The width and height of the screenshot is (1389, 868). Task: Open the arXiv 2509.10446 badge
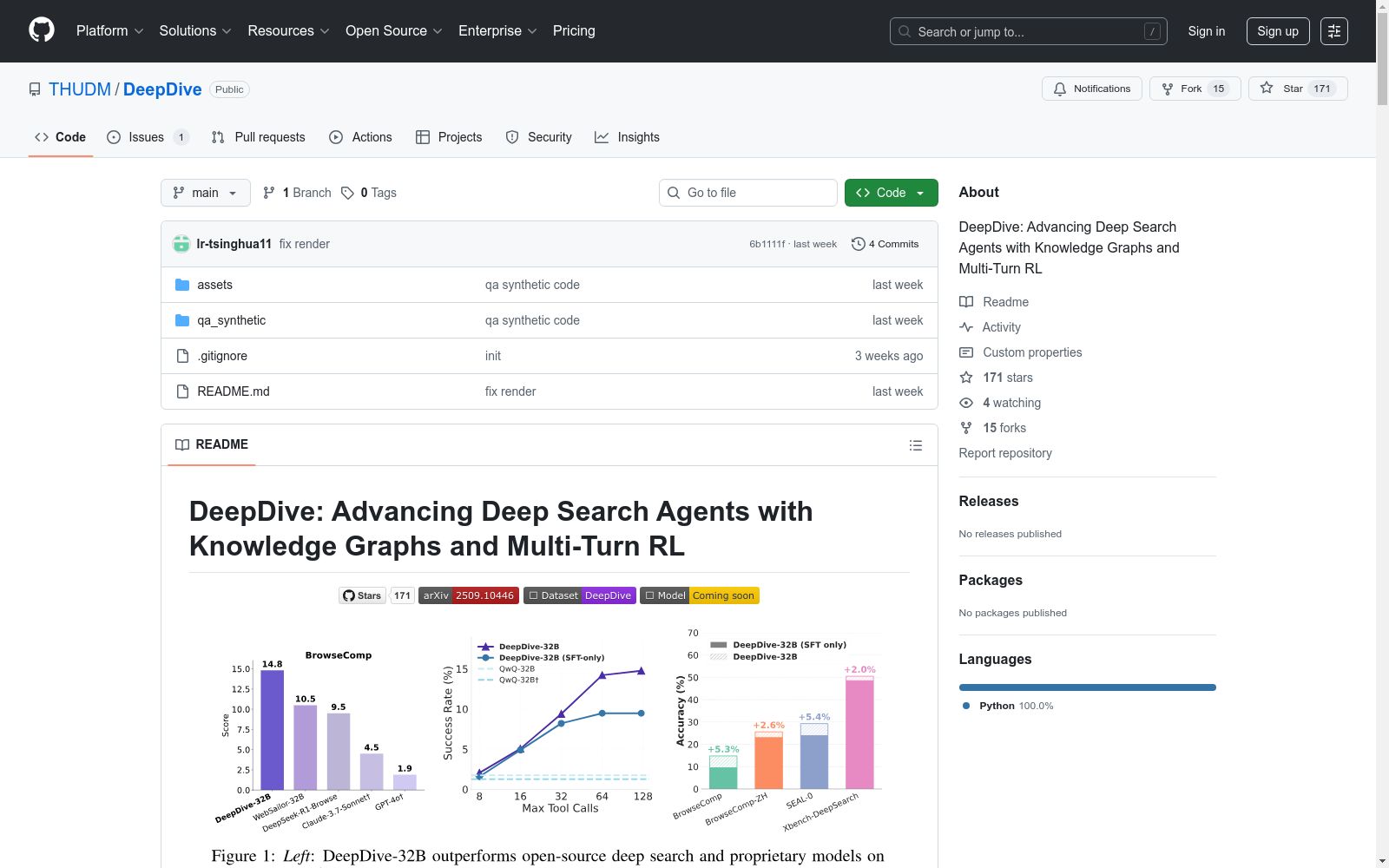[469, 595]
